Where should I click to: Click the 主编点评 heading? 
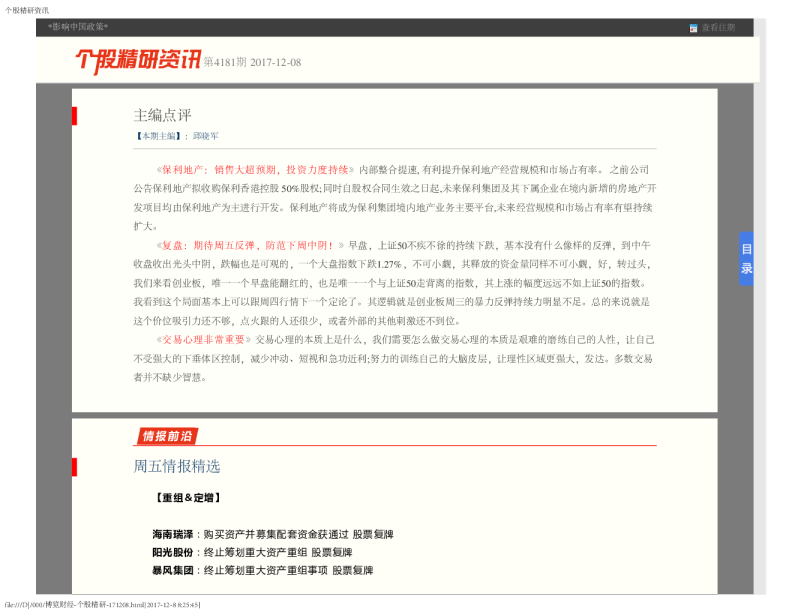click(162, 115)
